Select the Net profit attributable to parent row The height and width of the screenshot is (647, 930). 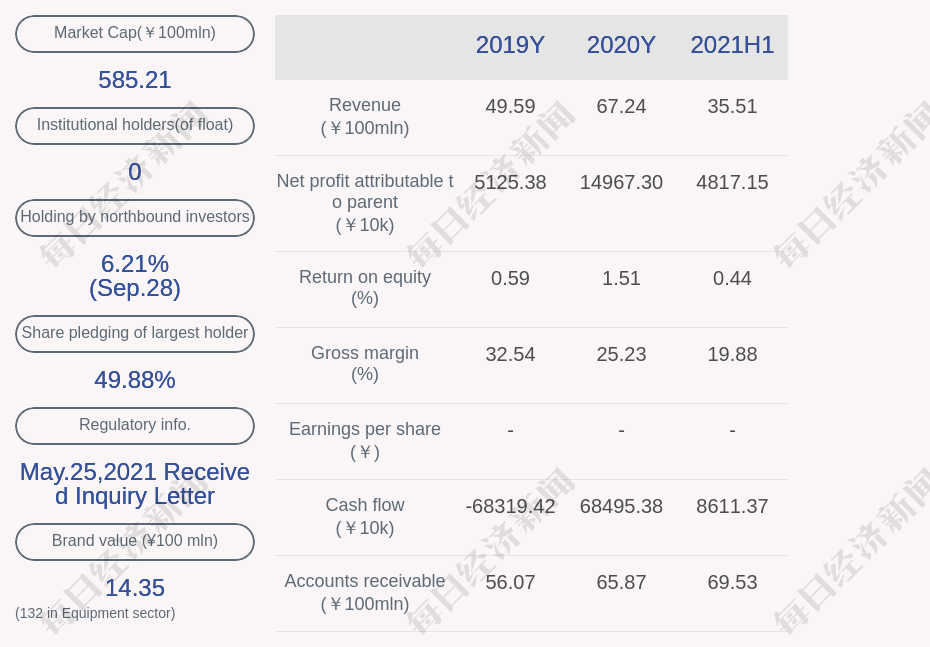[365, 203]
